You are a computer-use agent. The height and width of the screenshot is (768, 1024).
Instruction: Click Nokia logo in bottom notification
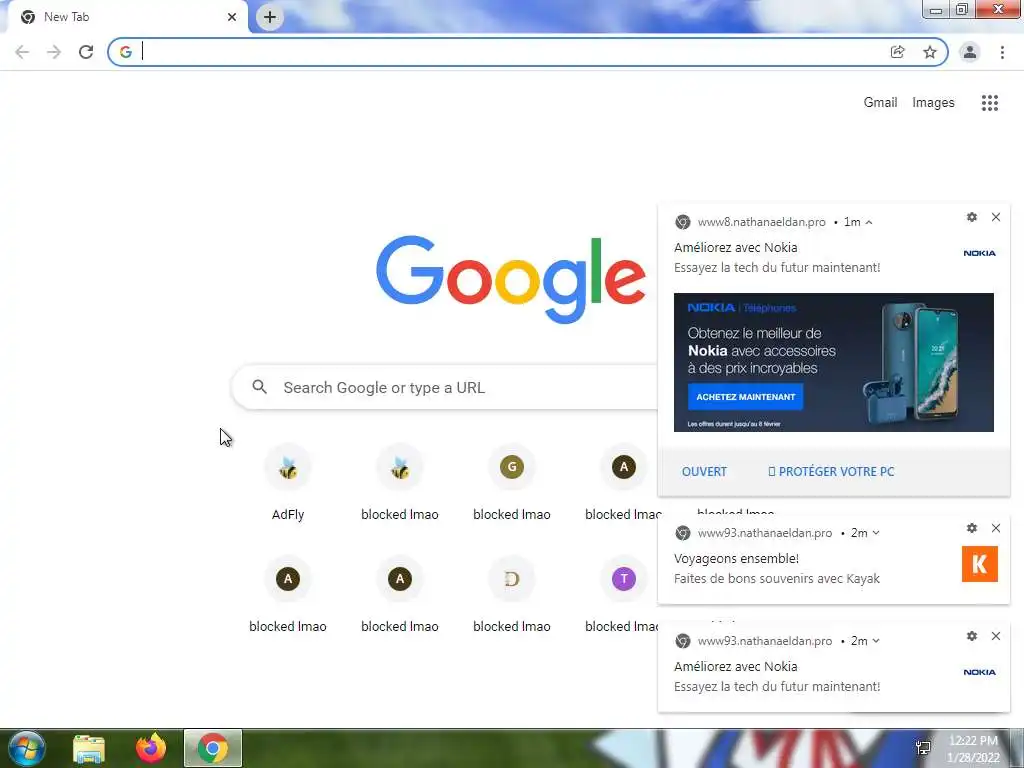(980, 672)
